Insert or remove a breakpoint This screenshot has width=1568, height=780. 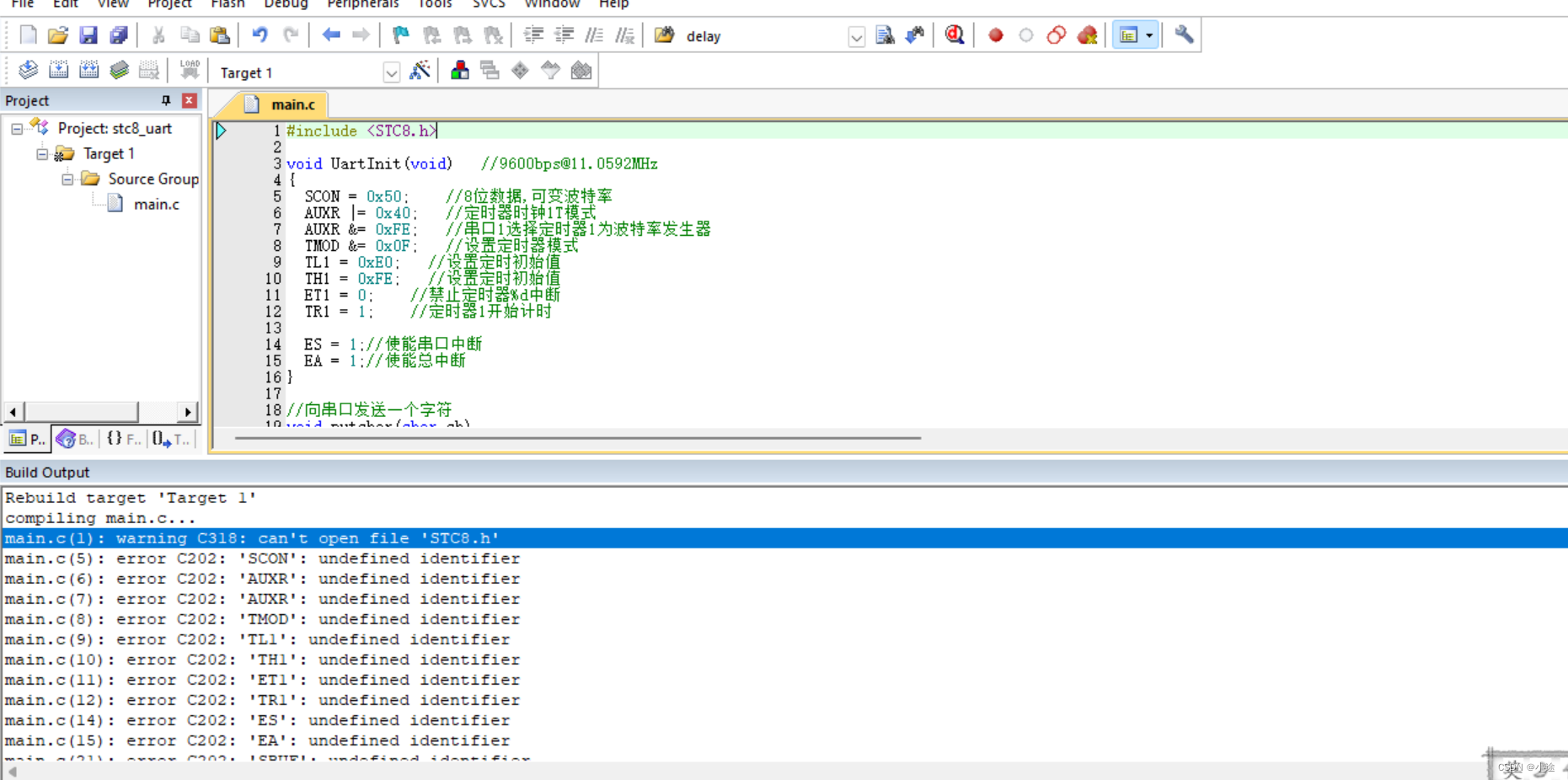[994, 35]
